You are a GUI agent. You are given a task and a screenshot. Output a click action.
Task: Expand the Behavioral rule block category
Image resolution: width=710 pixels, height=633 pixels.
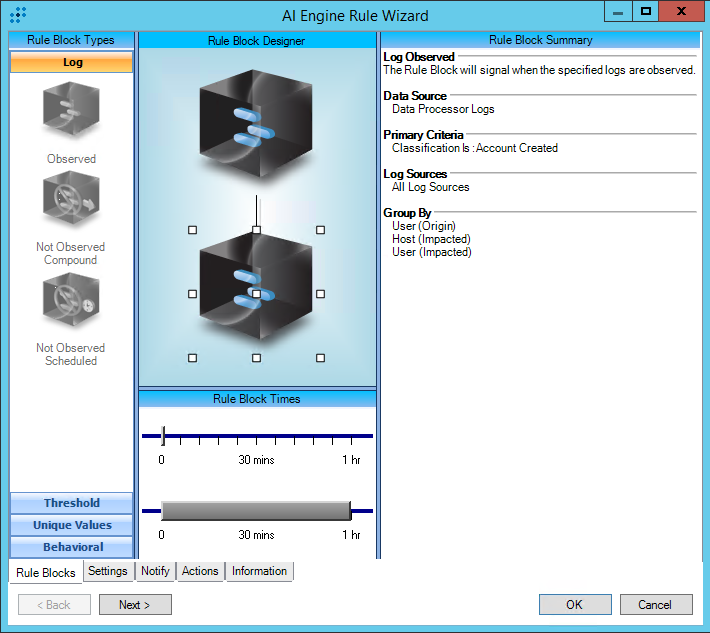click(x=71, y=547)
